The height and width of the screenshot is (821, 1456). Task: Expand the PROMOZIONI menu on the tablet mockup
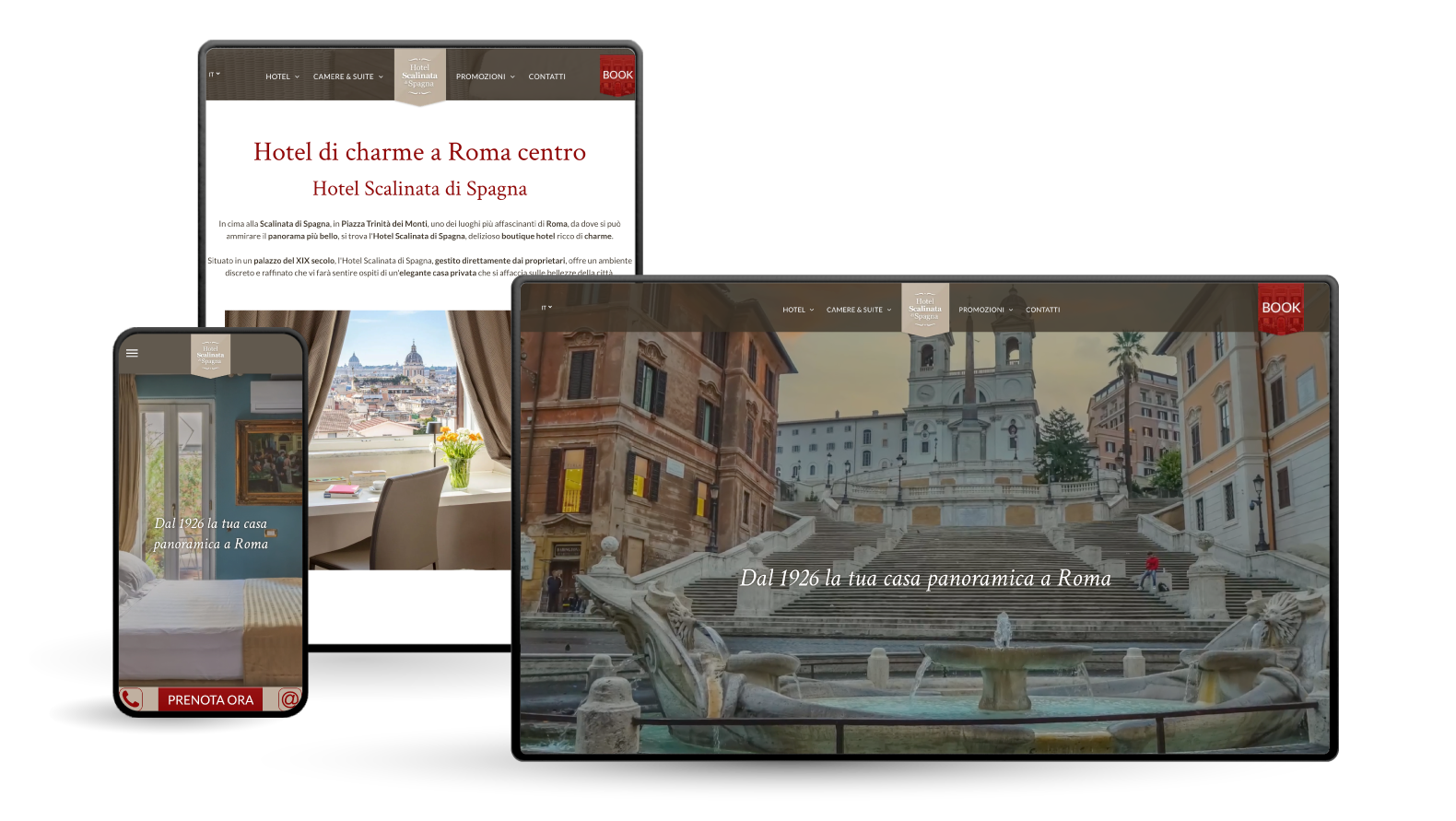(486, 76)
